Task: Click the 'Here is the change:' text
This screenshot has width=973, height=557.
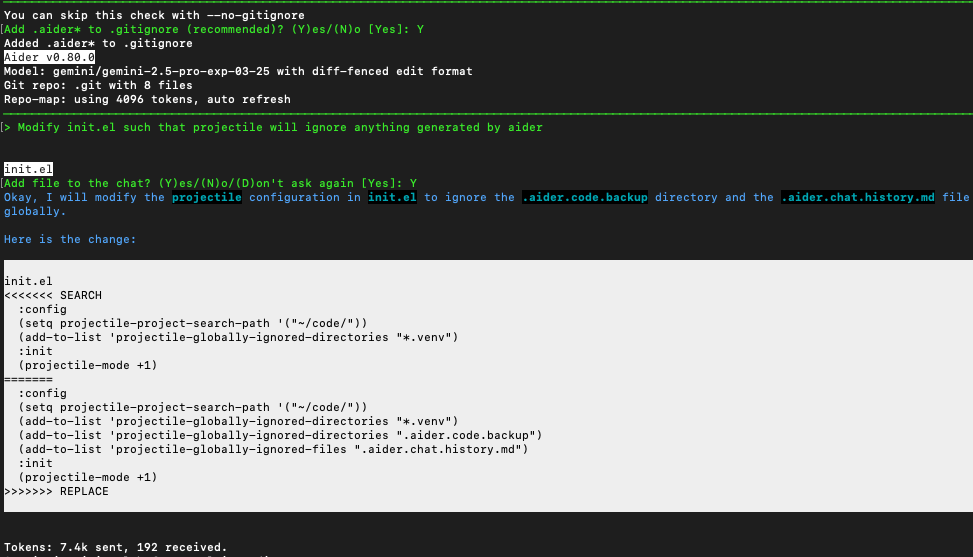Action: pyautogui.click(x=70, y=239)
